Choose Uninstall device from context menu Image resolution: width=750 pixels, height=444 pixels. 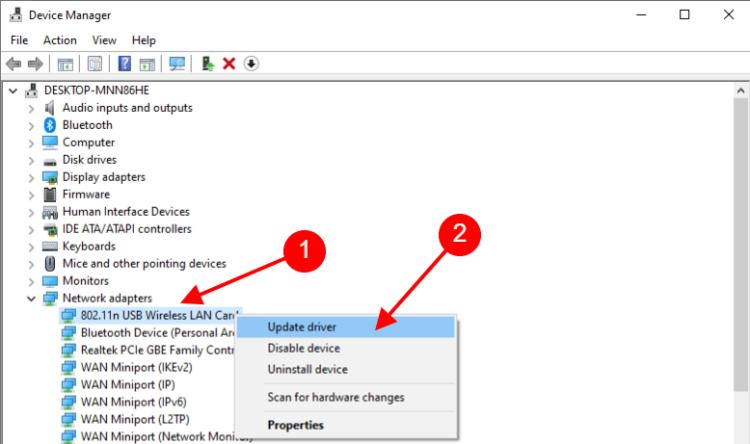[346, 369]
